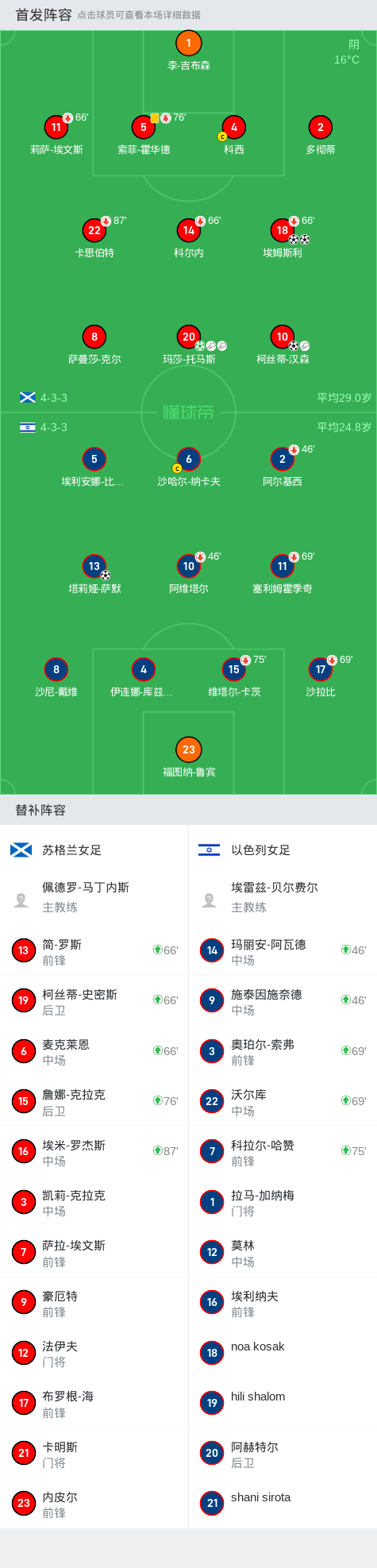Screen dimensions: 377x1568
Task: Tap substitute shani sirota number 21
Action: pos(283,1504)
